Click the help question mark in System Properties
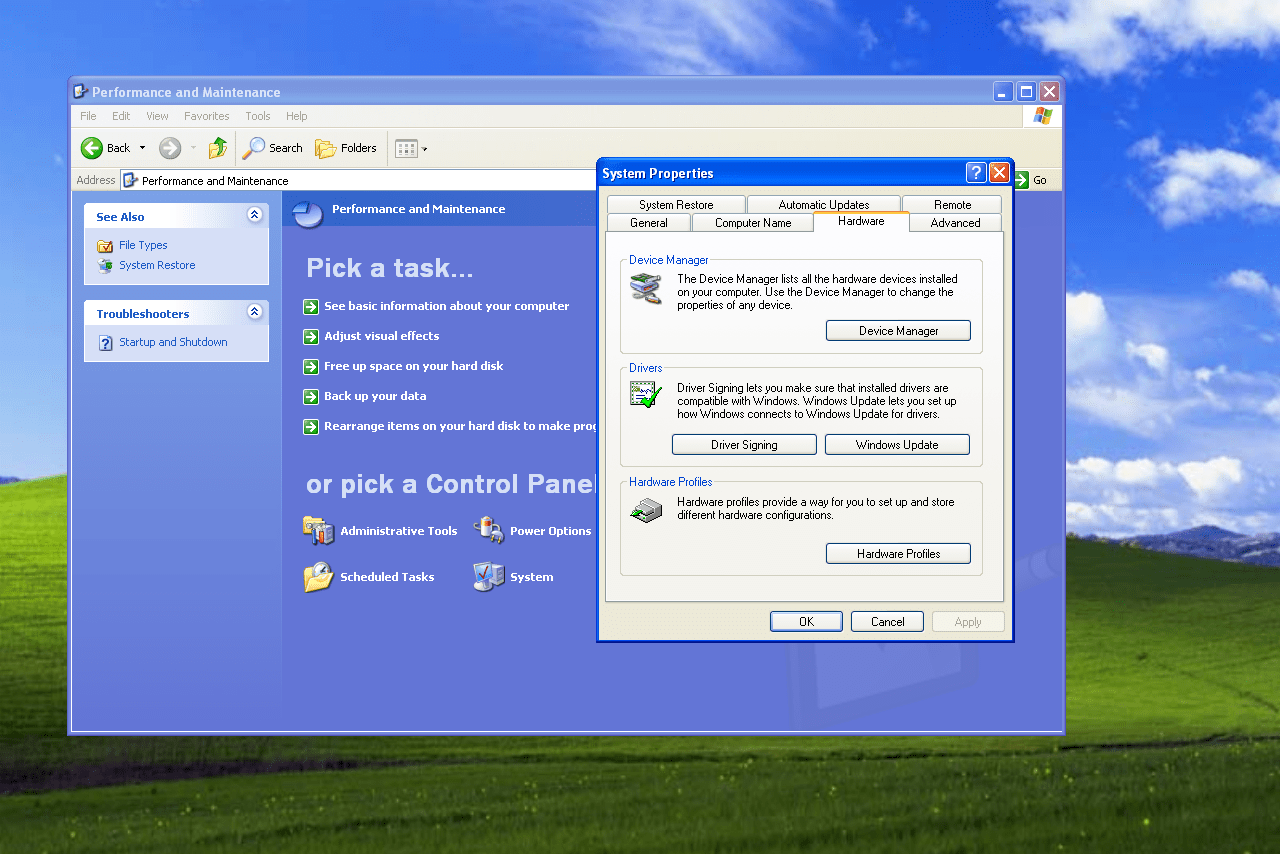Screen dimensions: 1280x854 [976, 173]
